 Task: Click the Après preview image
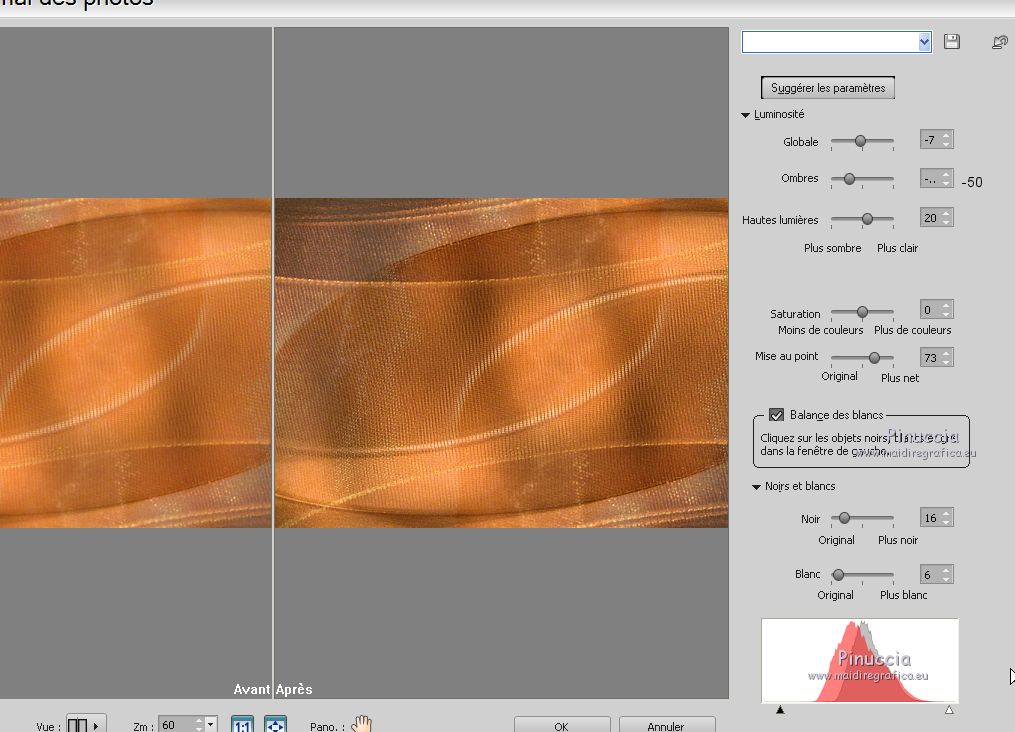(x=502, y=362)
